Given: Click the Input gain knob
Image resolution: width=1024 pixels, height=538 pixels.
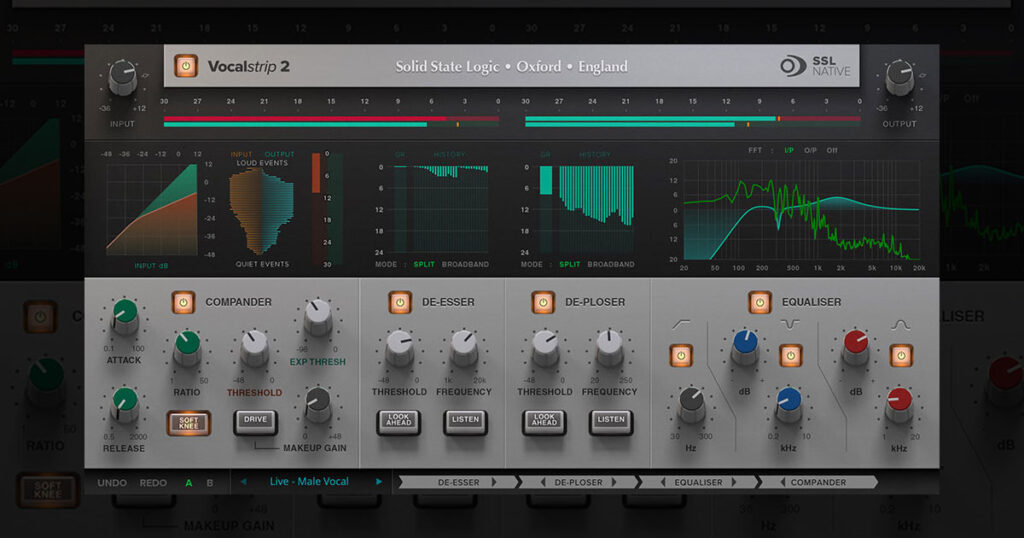Looking at the screenshot, I should pyautogui.click(x=123, y=78).
